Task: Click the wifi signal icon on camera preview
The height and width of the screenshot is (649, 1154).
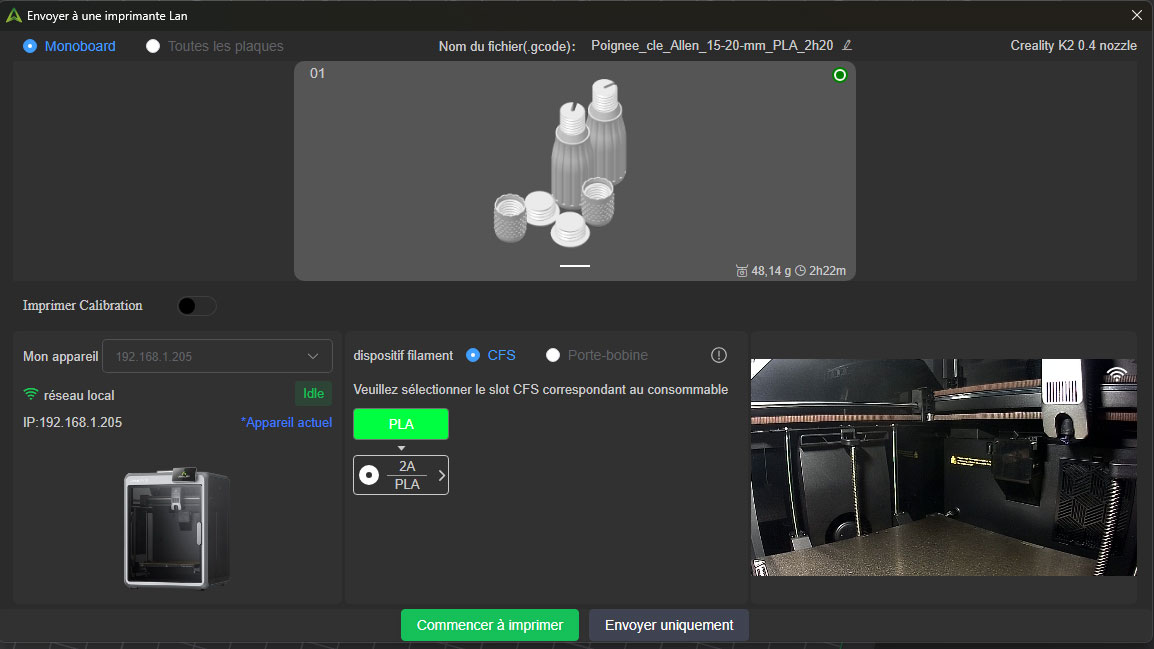Action: (1116, 373)
